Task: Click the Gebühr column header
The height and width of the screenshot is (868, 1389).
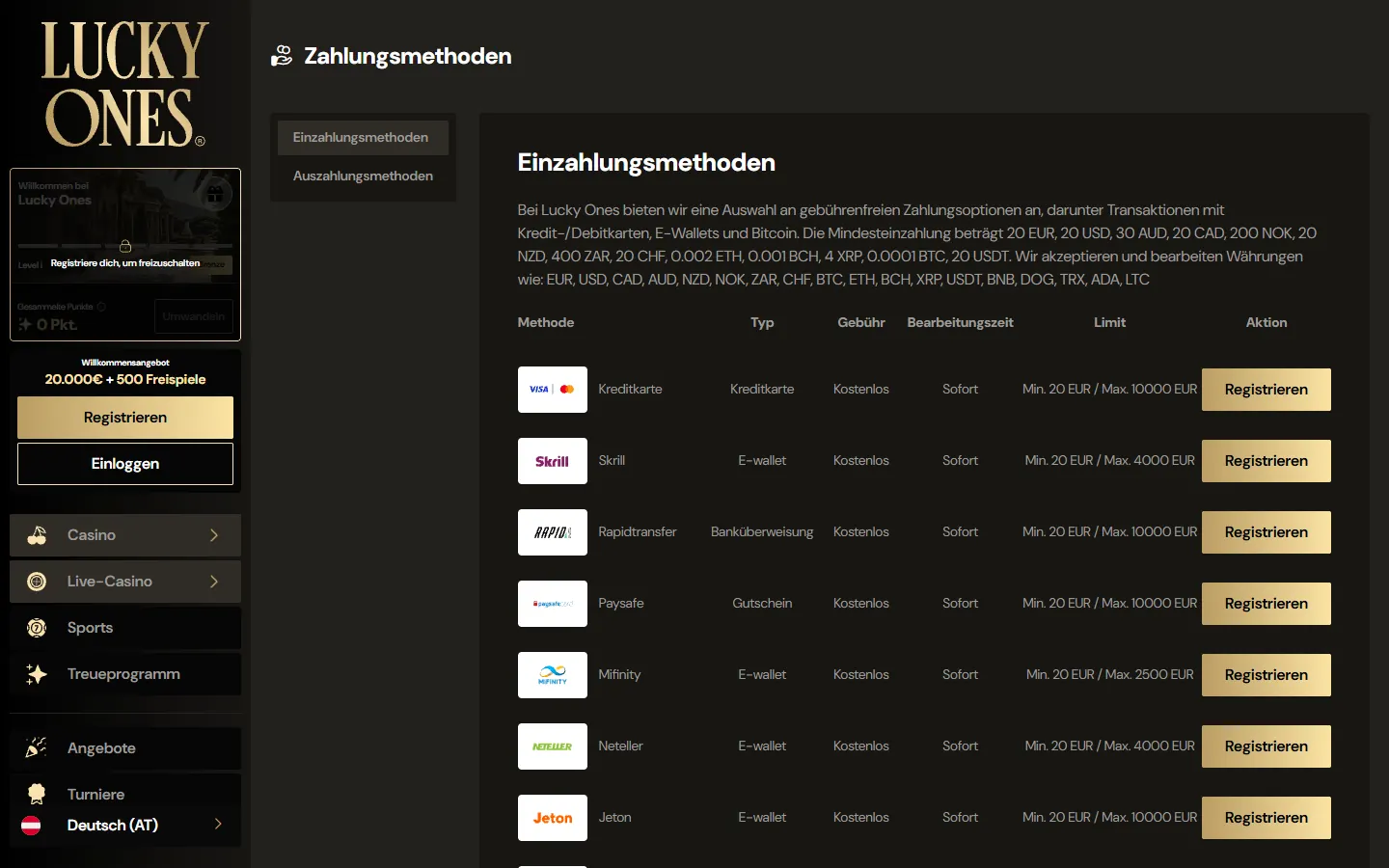Action: point(861,323)
